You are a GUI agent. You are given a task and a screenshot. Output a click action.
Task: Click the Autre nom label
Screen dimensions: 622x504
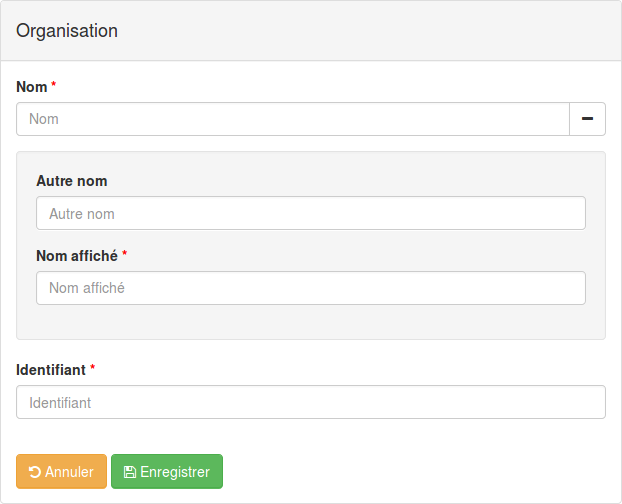pyautogui.click(x=72, y=181)
